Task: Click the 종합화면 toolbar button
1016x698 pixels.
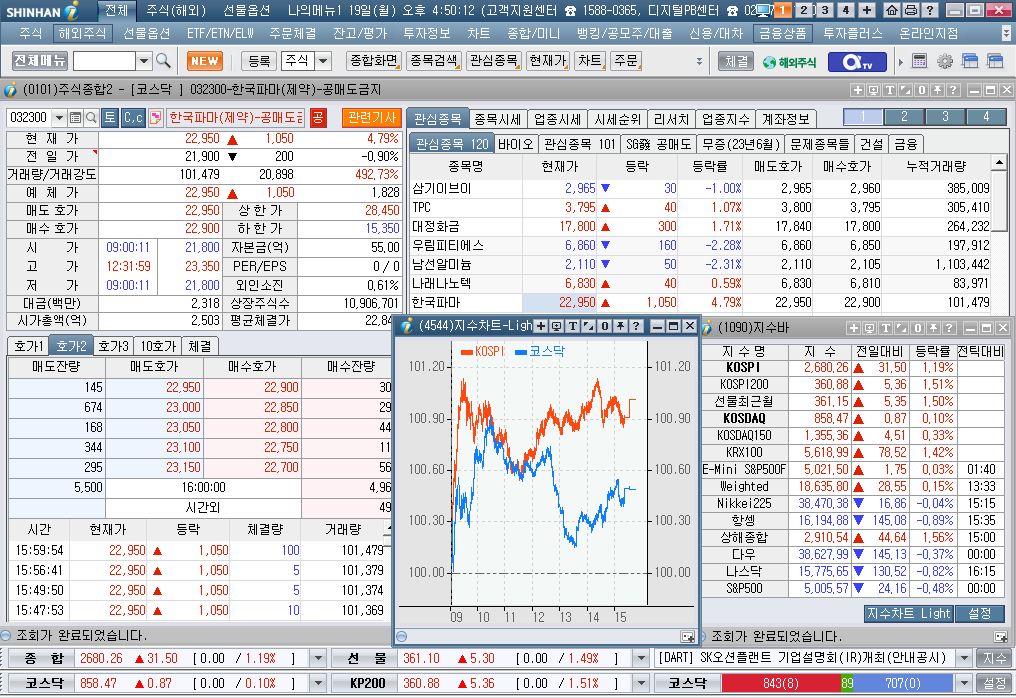Action: (x=374, y=61)
